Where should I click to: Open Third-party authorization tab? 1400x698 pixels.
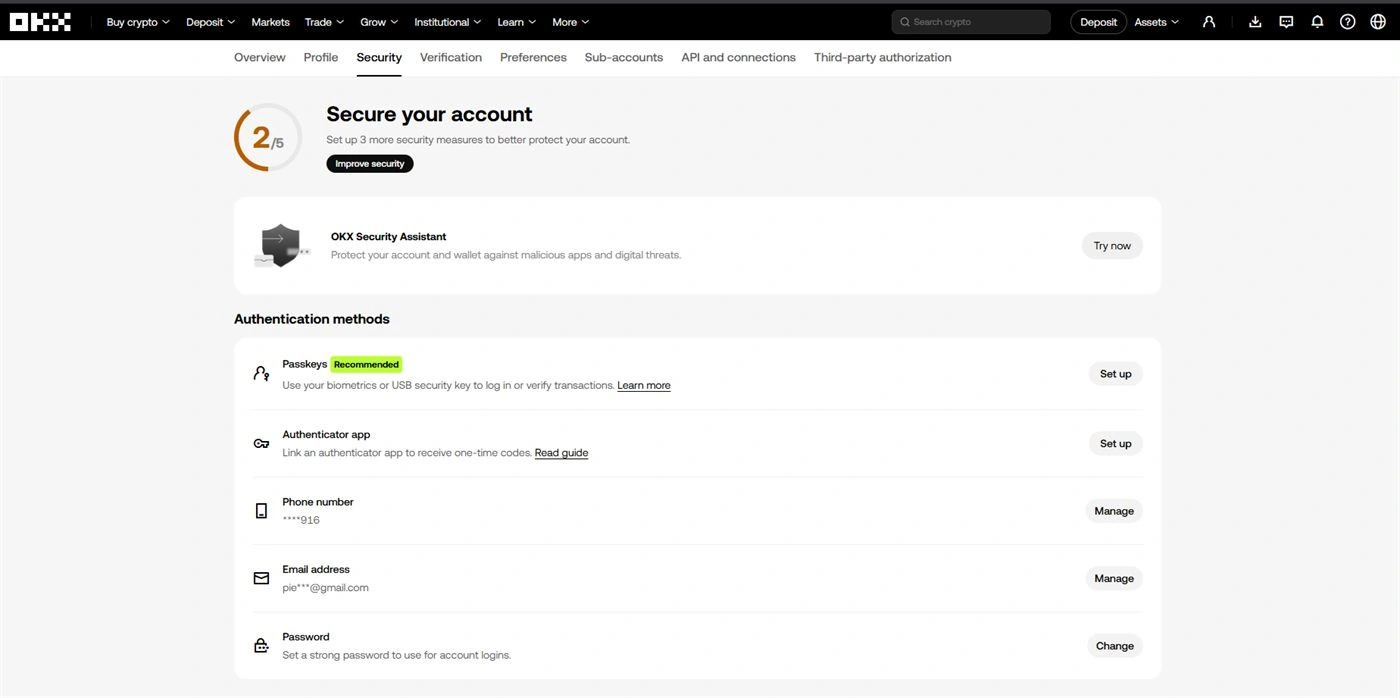[x=883, y=57]
